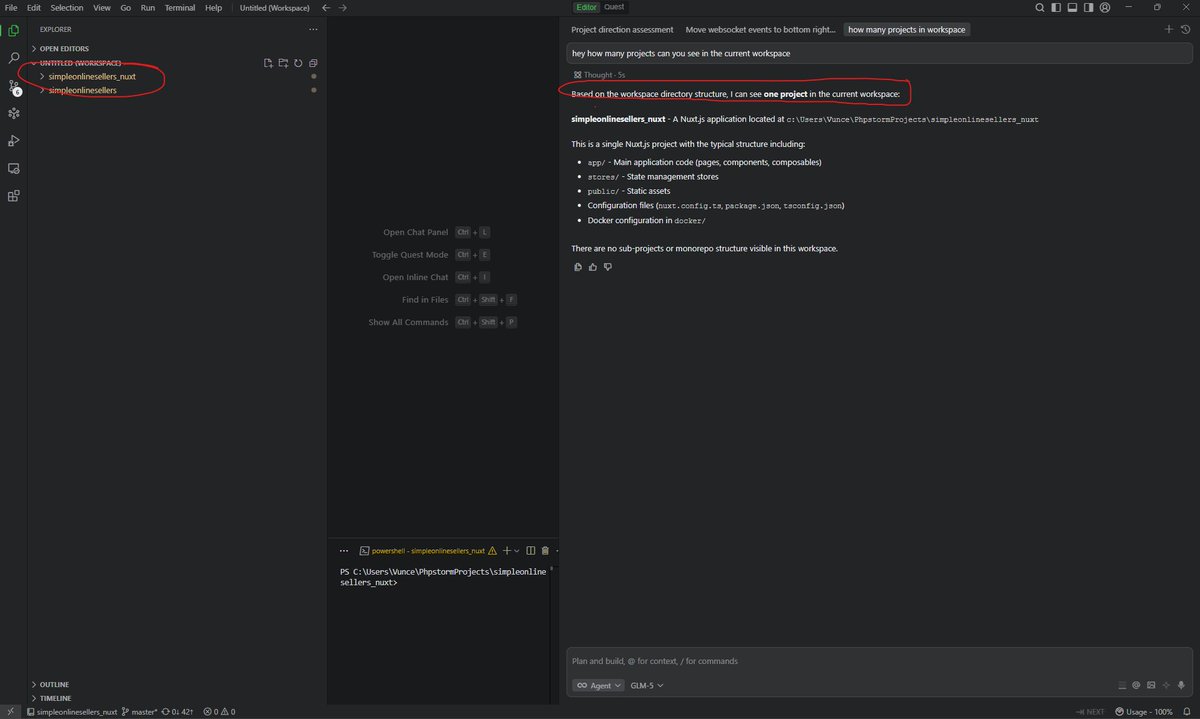Open notifications bell in status bar

(x=1185, y=712)
